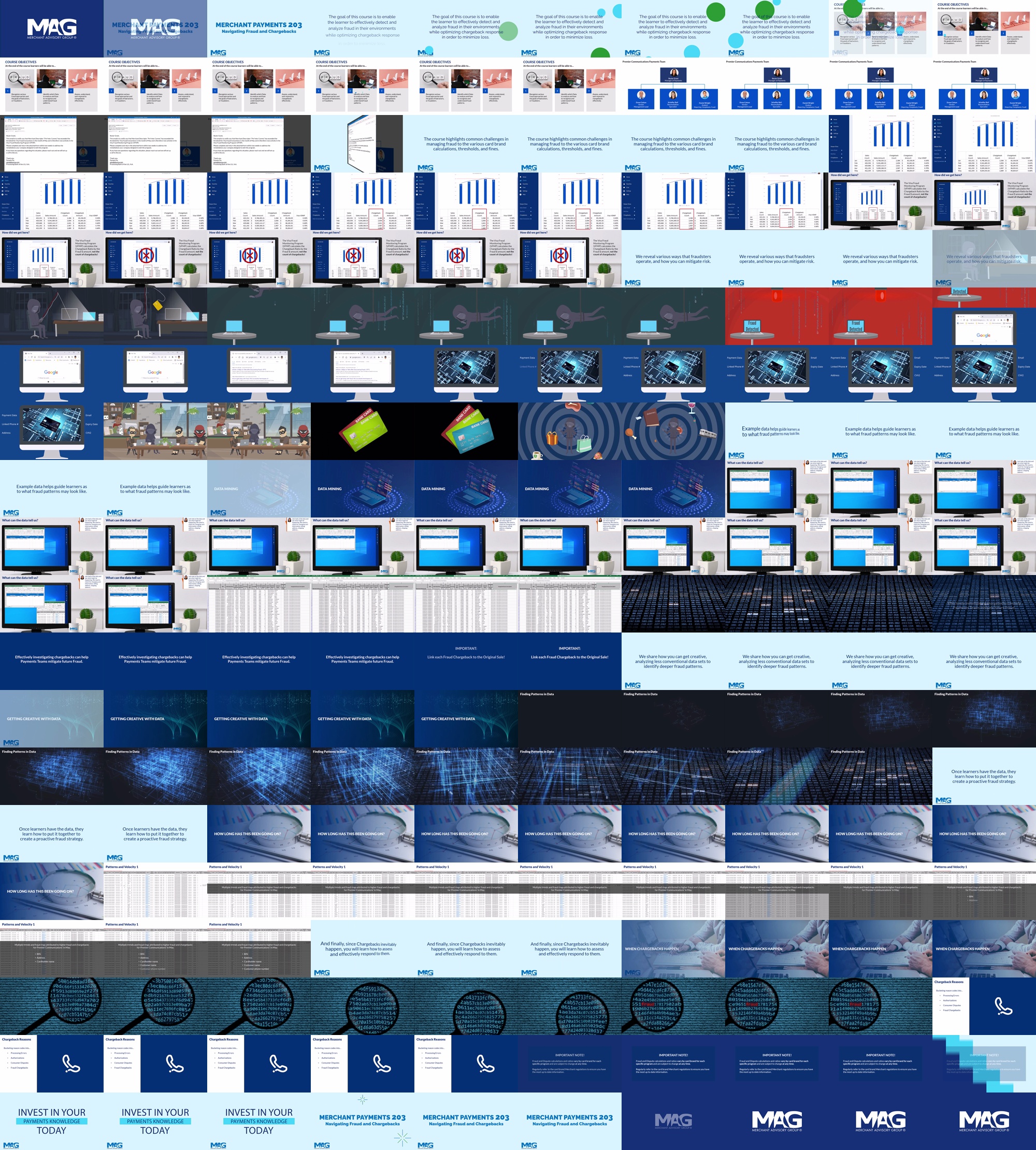Select the faded Data Mining frame with MAG logo
The width and height of the screenshot is (1036, 1150).
[259, 489]
